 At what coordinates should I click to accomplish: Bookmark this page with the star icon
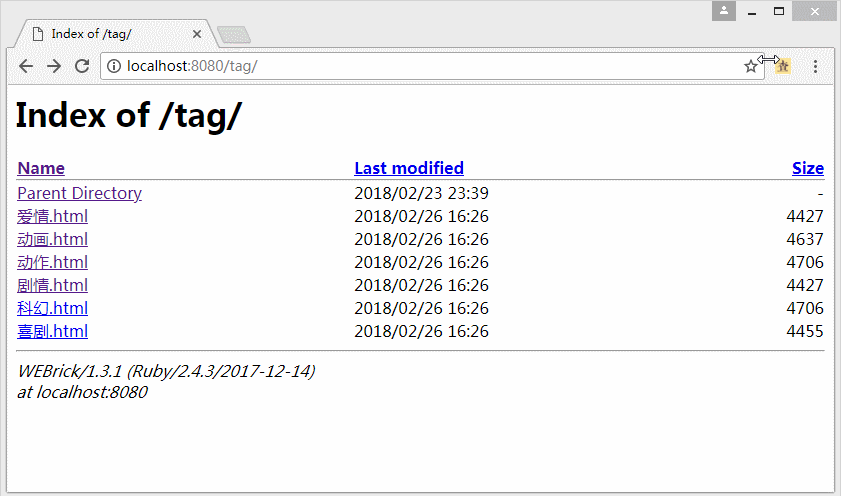[x=750, y=66]
